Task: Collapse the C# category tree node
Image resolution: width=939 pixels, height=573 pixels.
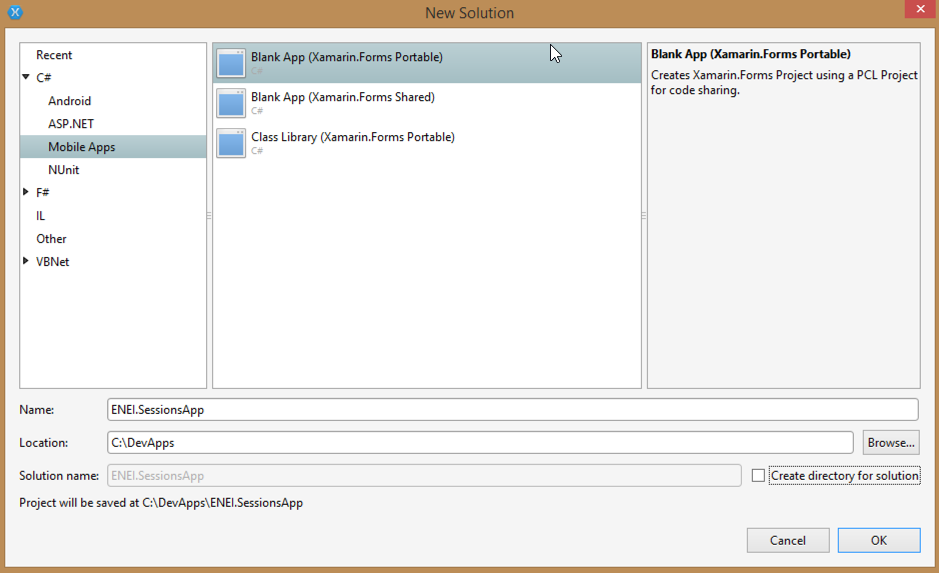Action: tap(26, 77)
